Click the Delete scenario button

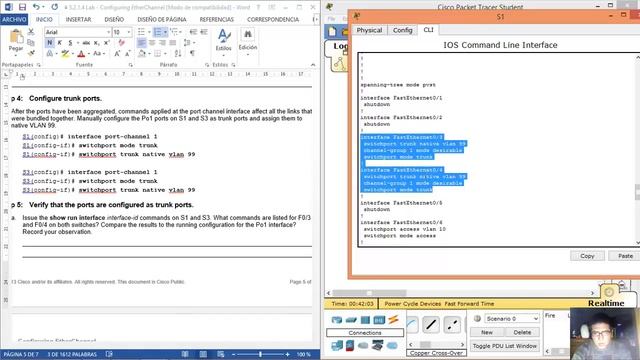tap(522, 332)
